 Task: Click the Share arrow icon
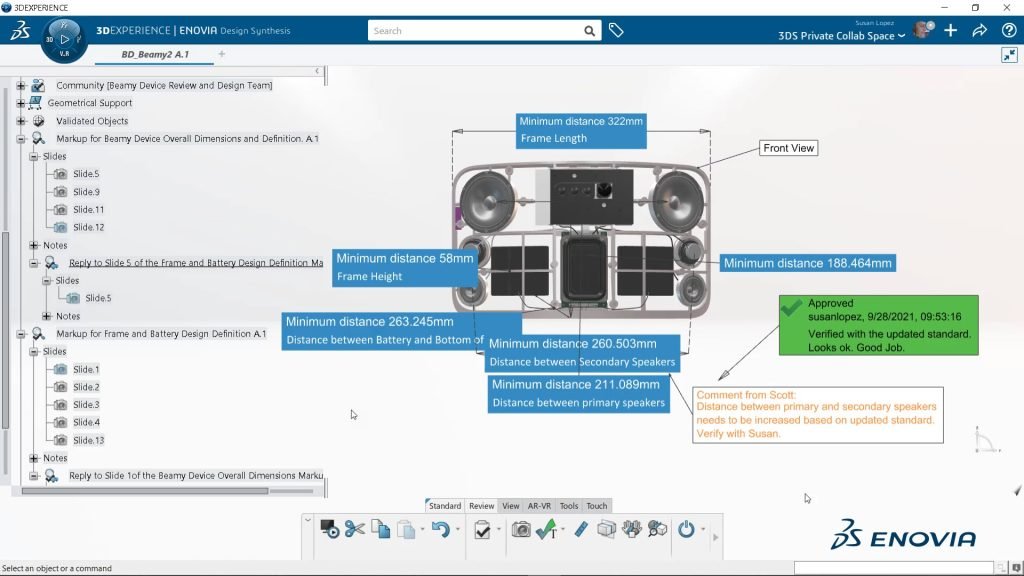coord(980,31)
